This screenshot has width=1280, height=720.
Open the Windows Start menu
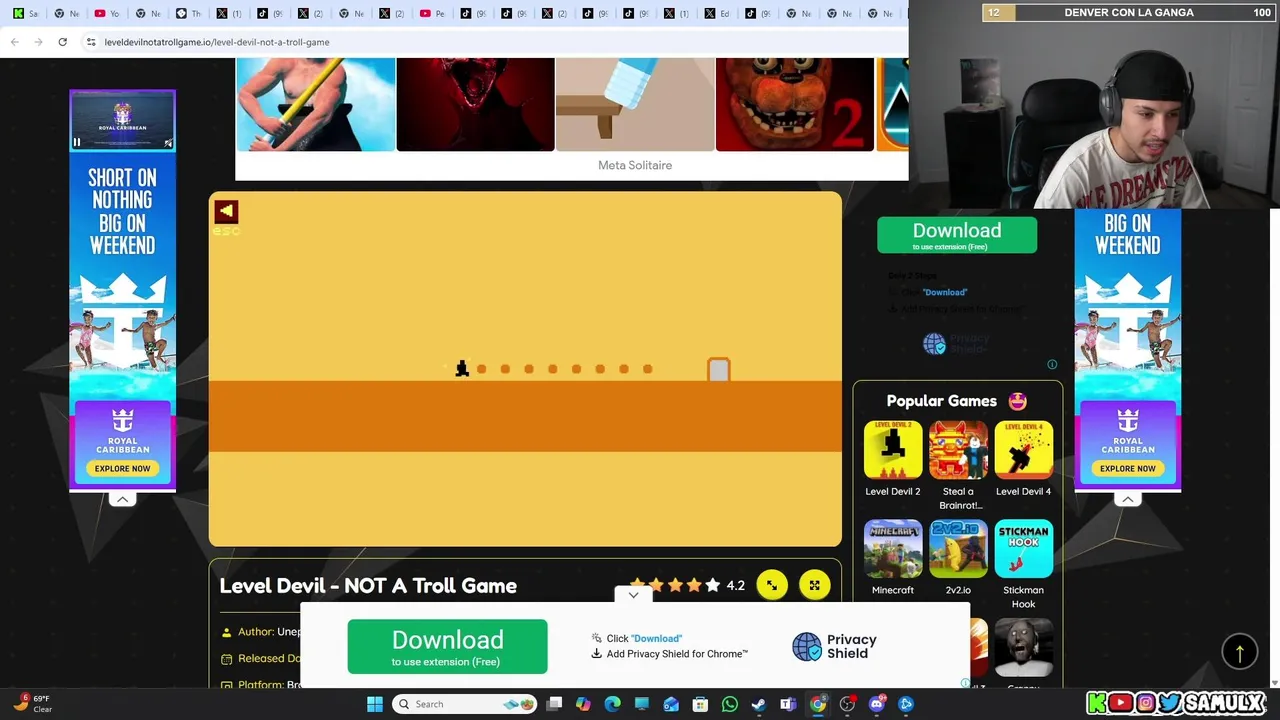tap(375, 704)
